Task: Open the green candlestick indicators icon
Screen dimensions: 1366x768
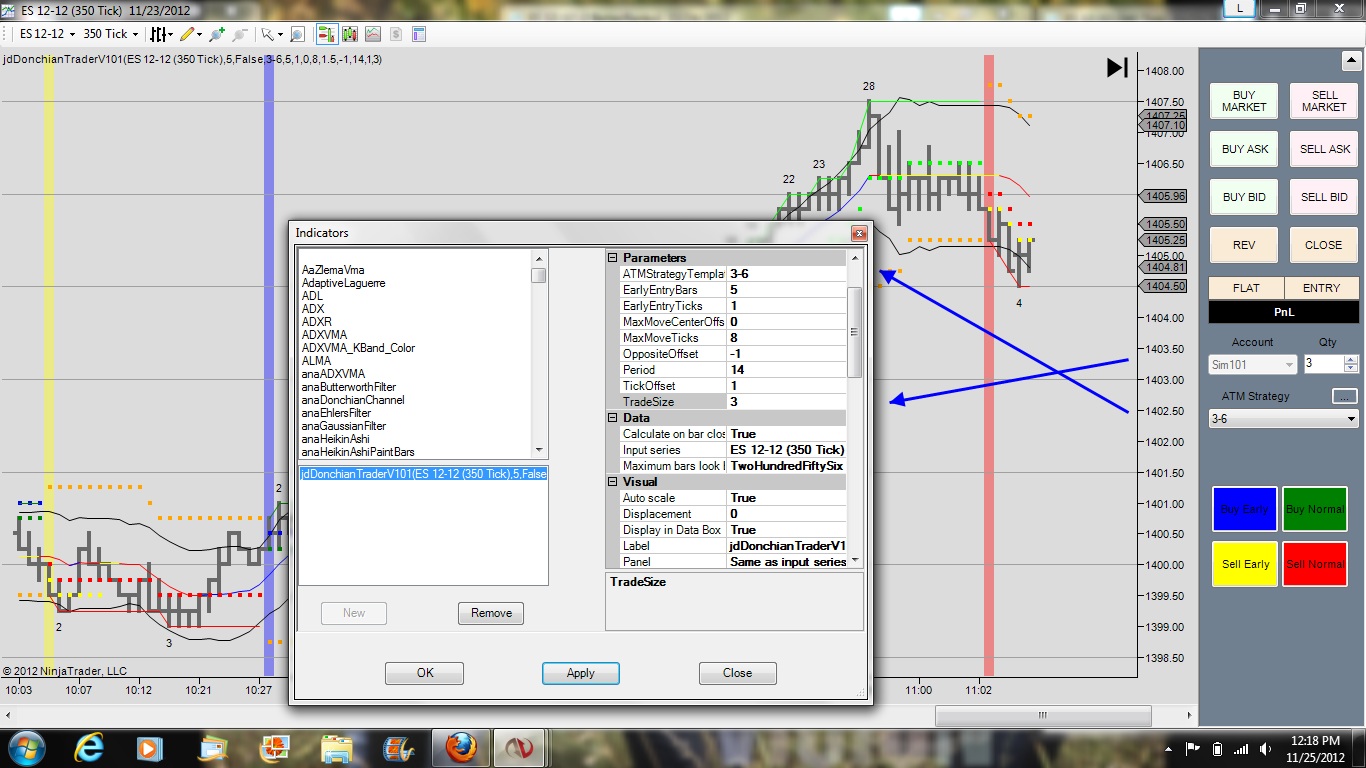Action: pos(350,34)
